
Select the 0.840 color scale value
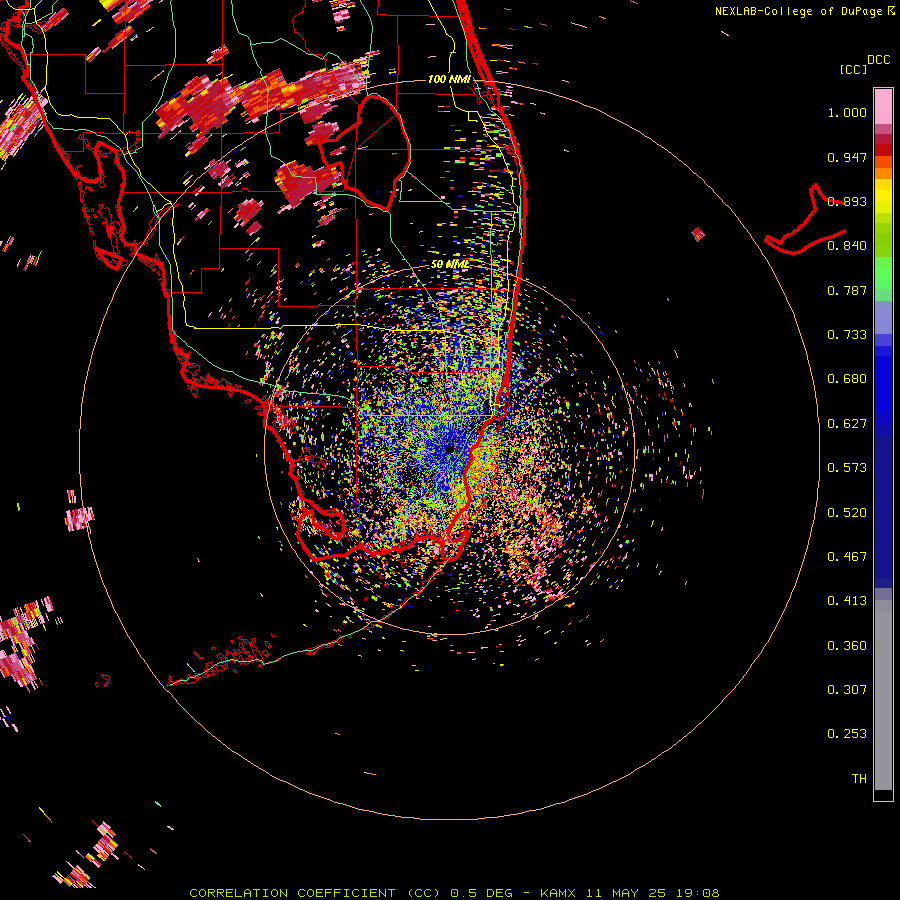847,246
